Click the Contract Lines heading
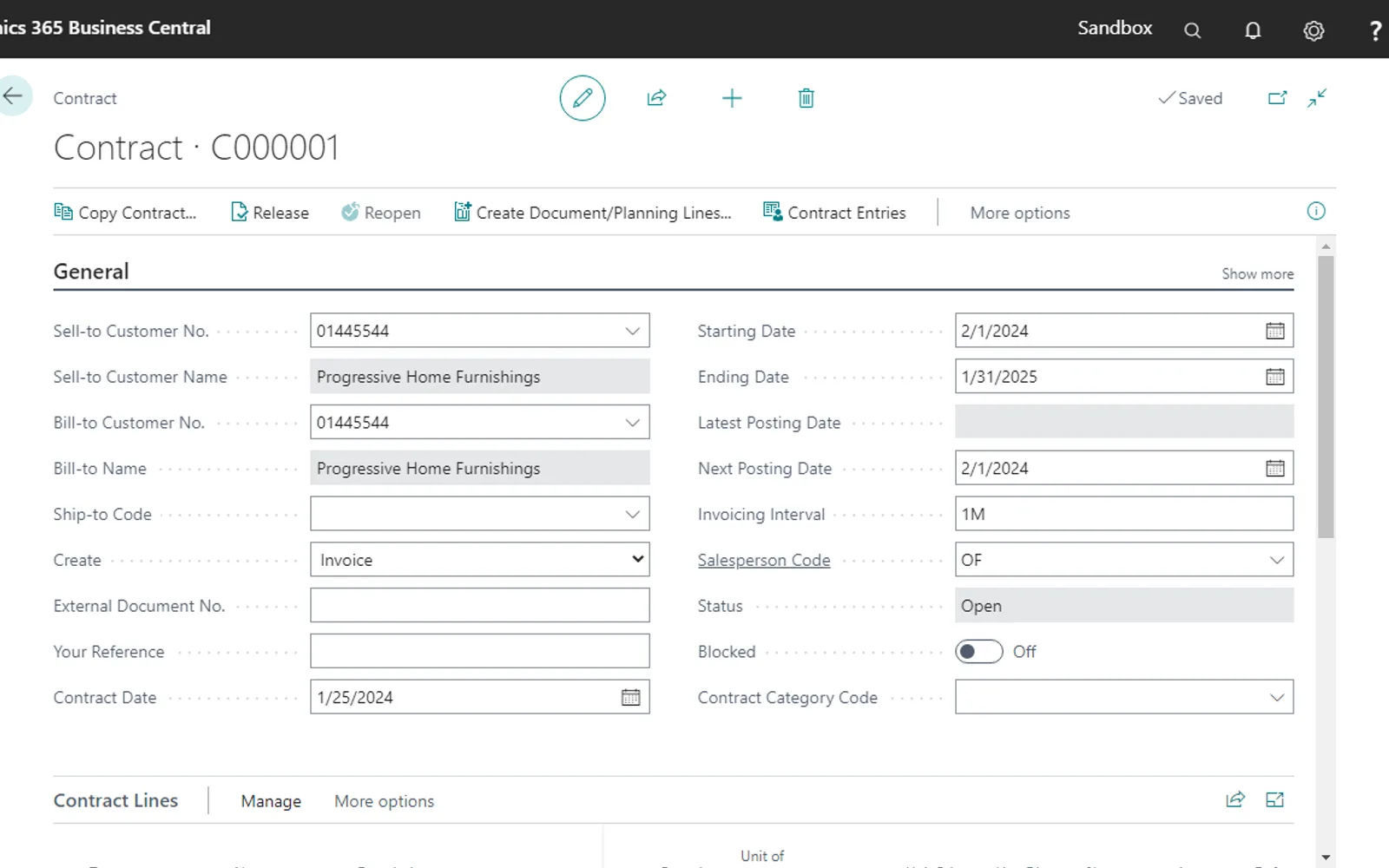This screenshot has height=868, width=1389. click(115, 800)
